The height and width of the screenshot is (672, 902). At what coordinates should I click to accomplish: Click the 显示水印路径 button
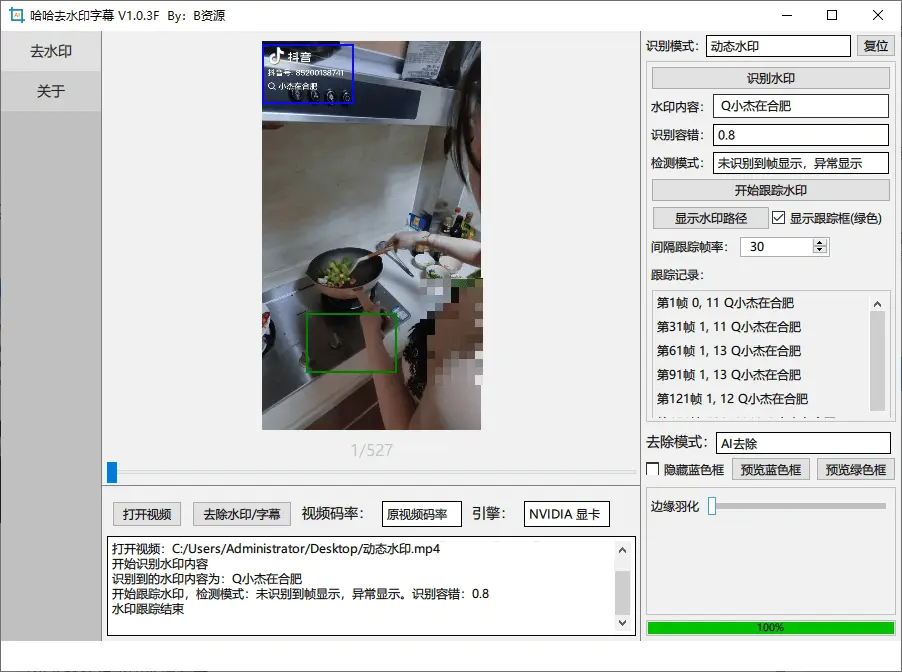713,217
